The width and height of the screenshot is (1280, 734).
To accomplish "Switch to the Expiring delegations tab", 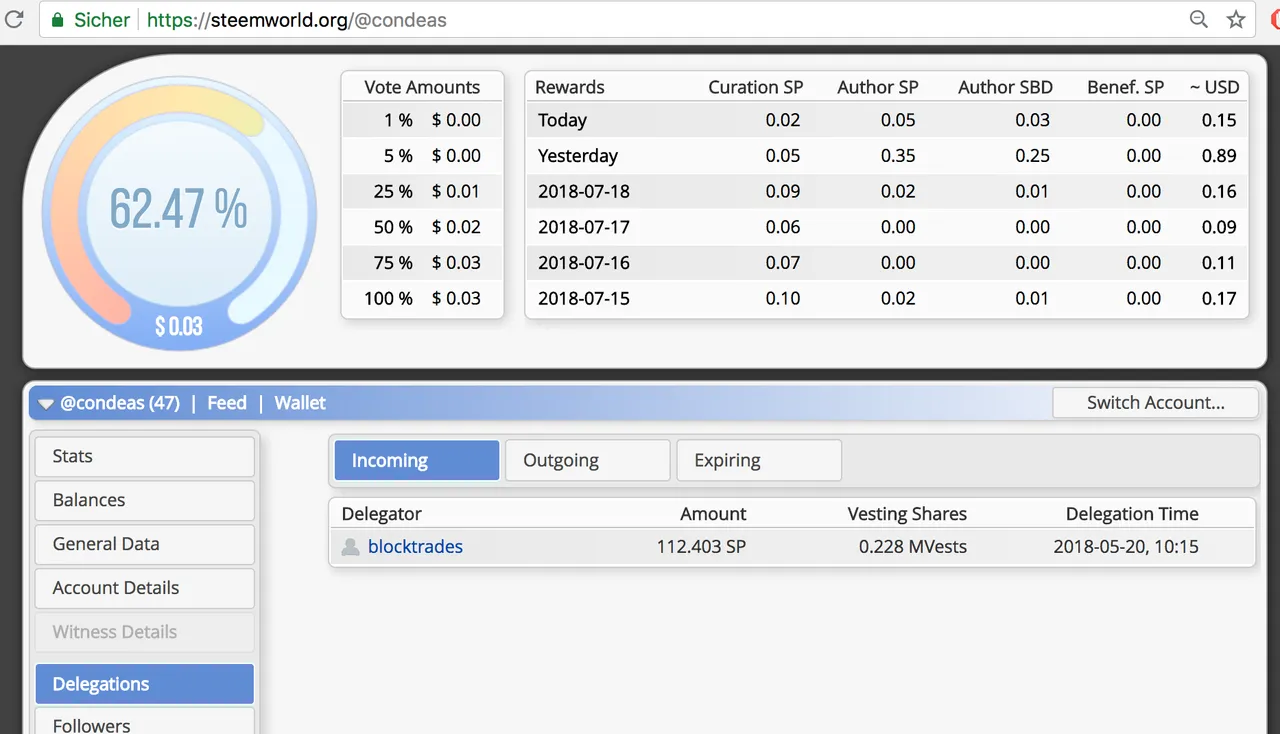I will pyautogui.click(x=759, y=460).
